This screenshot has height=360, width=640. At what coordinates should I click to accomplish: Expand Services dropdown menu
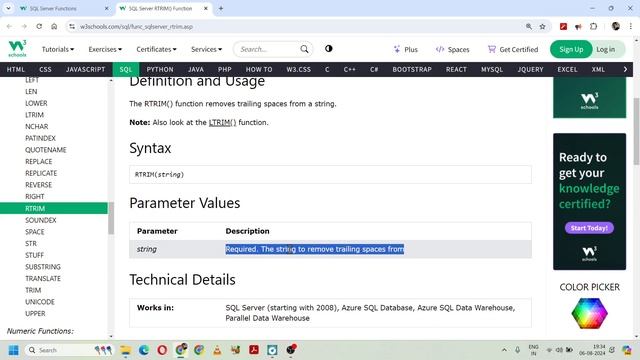(207, 49)
